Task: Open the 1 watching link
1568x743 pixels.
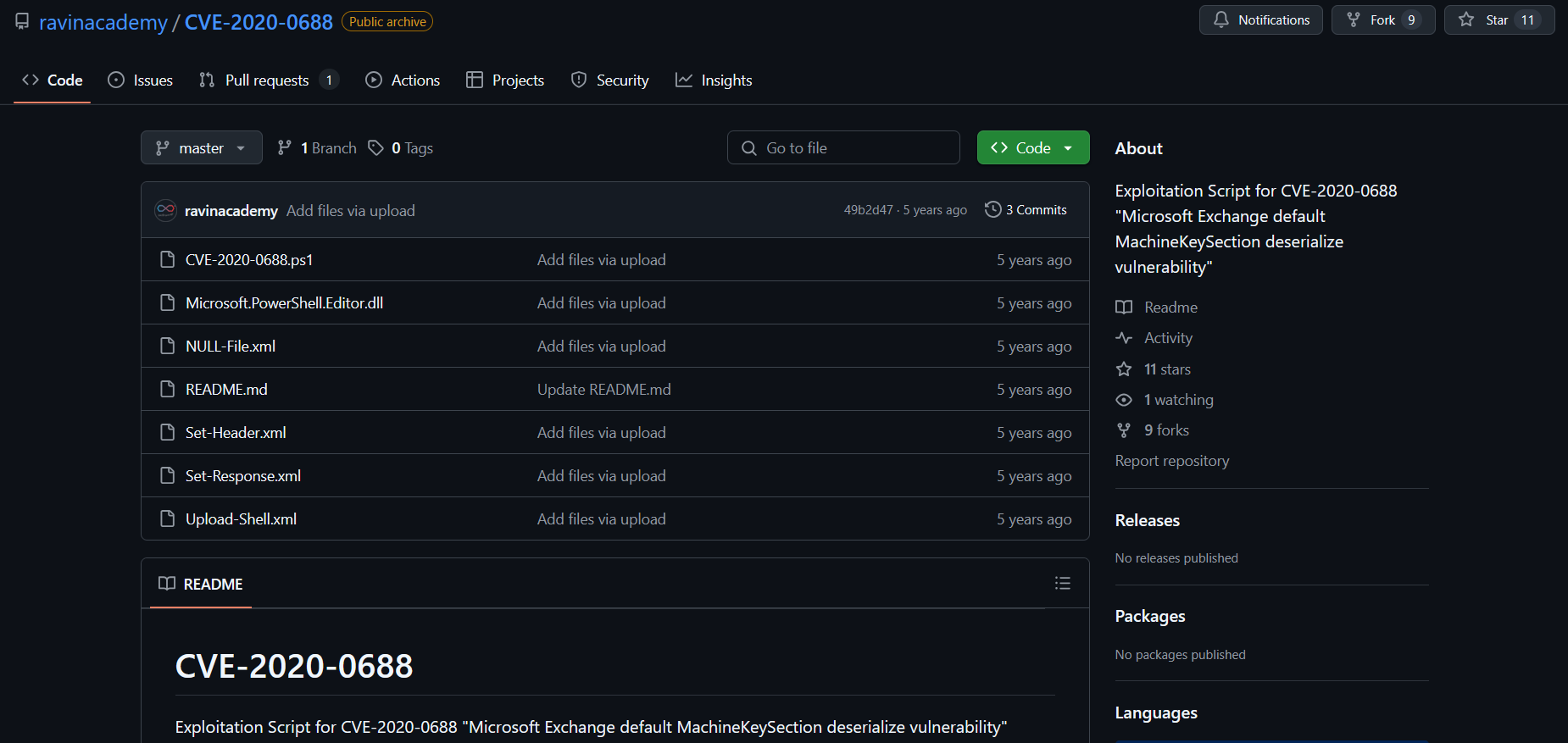Action: coord(1165,400)
